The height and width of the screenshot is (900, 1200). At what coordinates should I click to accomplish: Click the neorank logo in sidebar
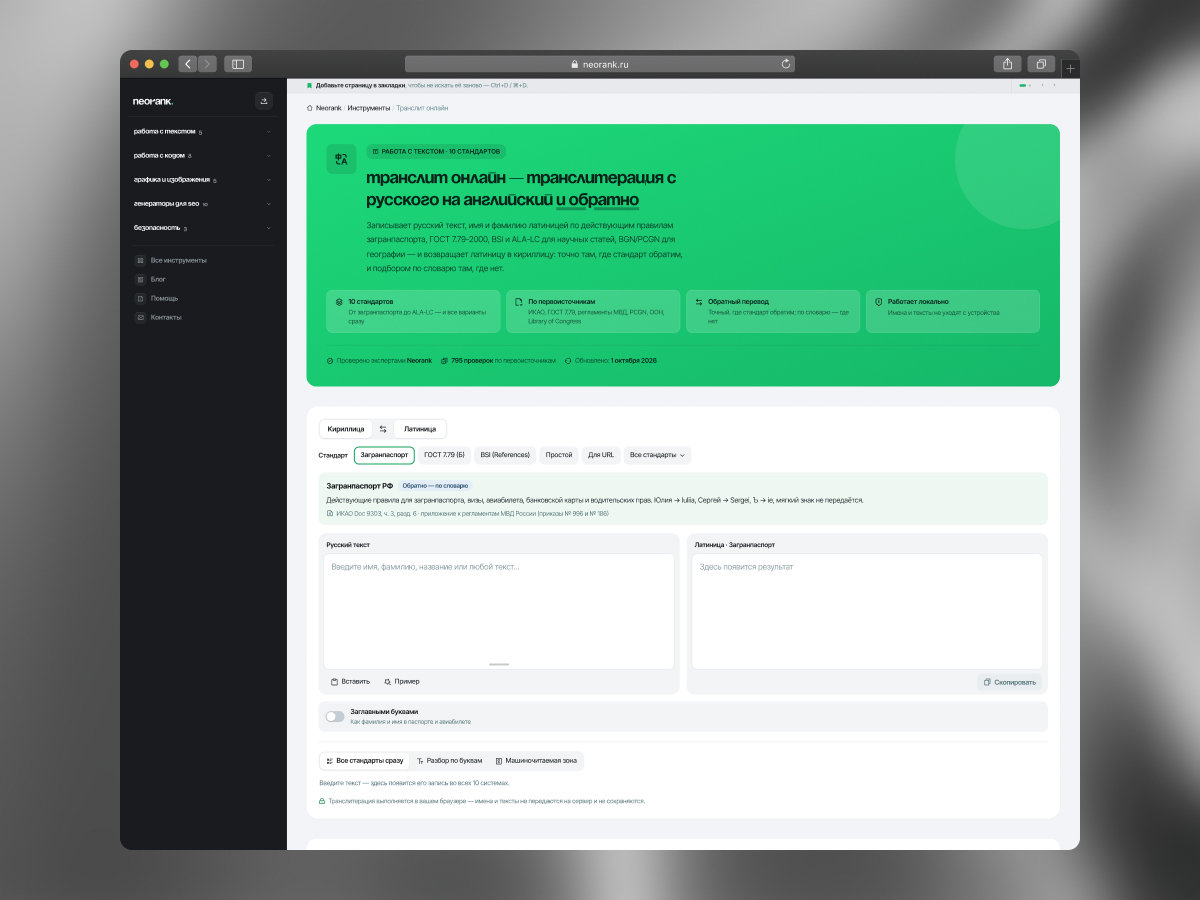pyautogui.click(x=153, y=101)
